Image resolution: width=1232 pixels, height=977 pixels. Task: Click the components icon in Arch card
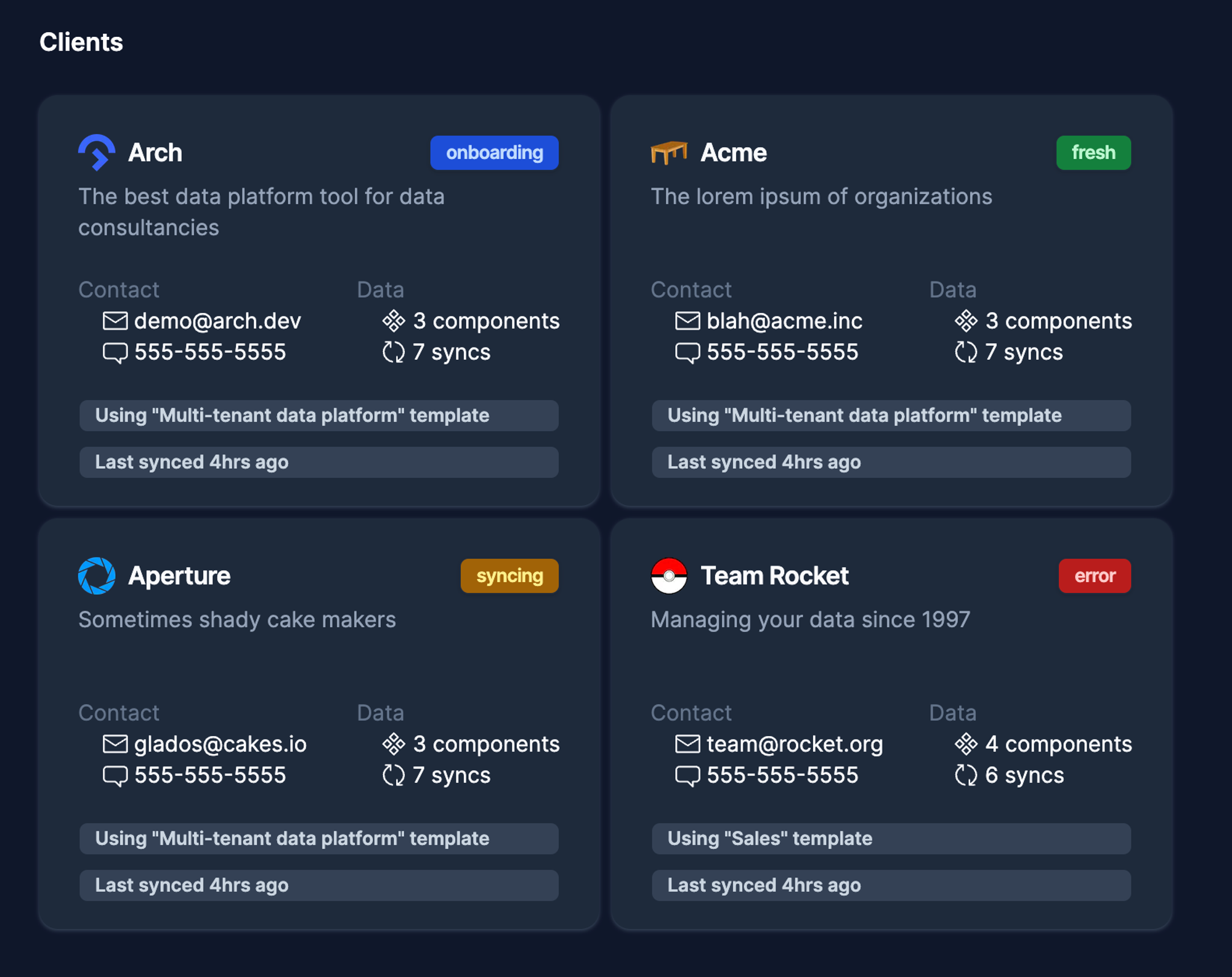click(394, 321)
